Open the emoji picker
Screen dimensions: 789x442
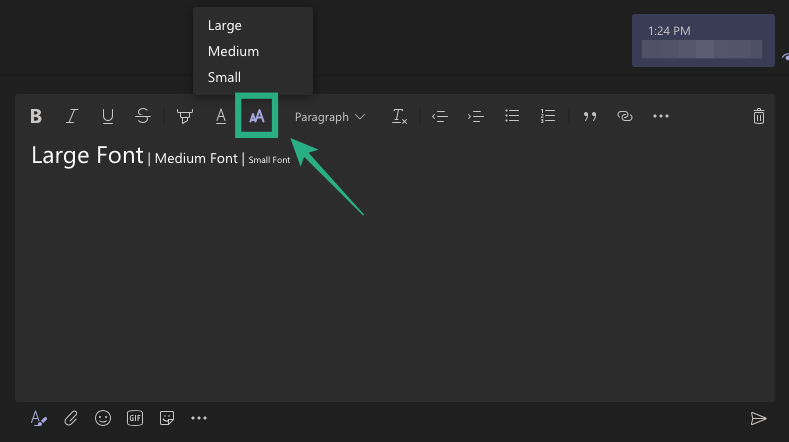pyautogui.click(x=103, y=418)
